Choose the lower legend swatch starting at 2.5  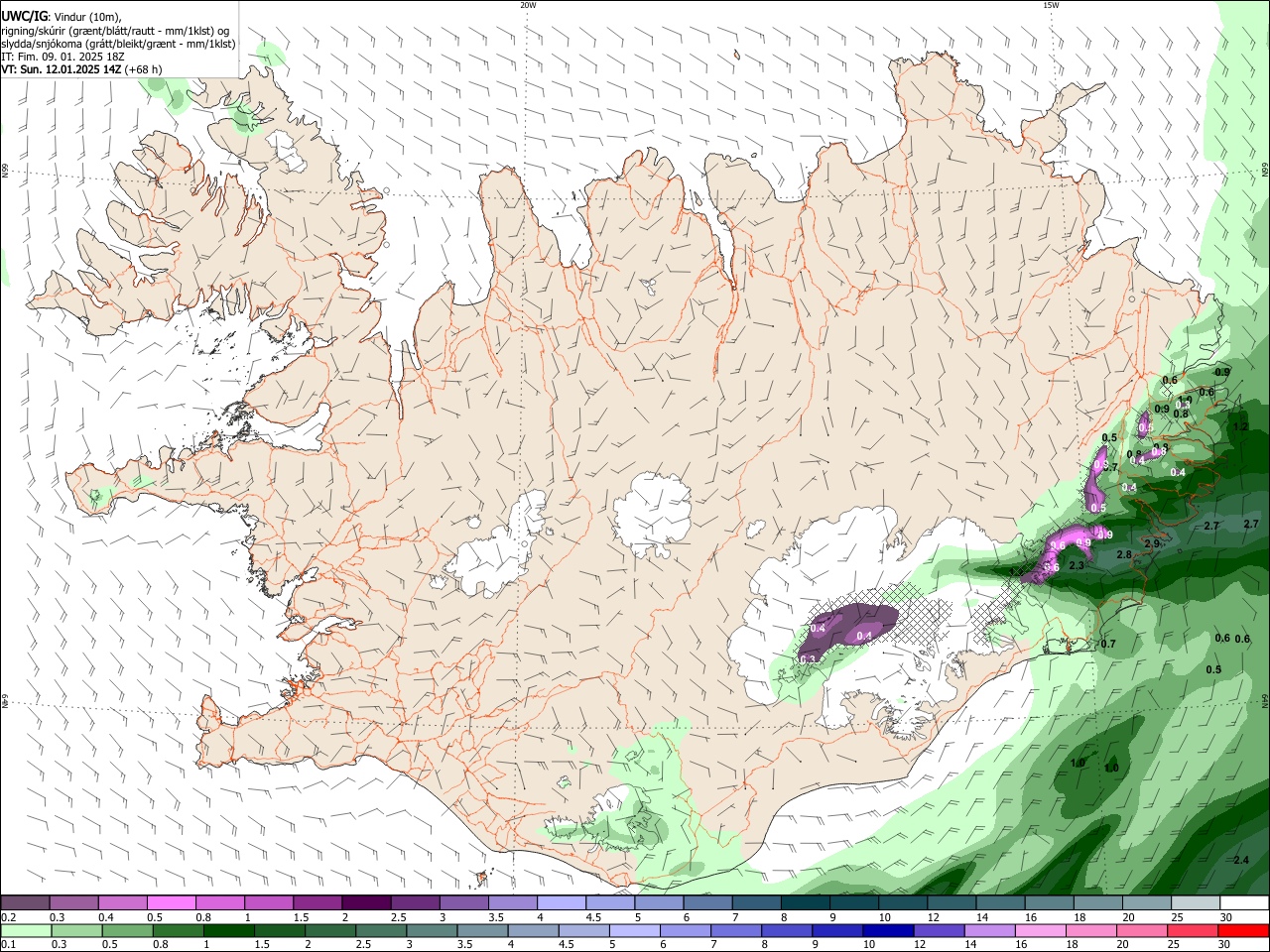[x=380, y=931]
